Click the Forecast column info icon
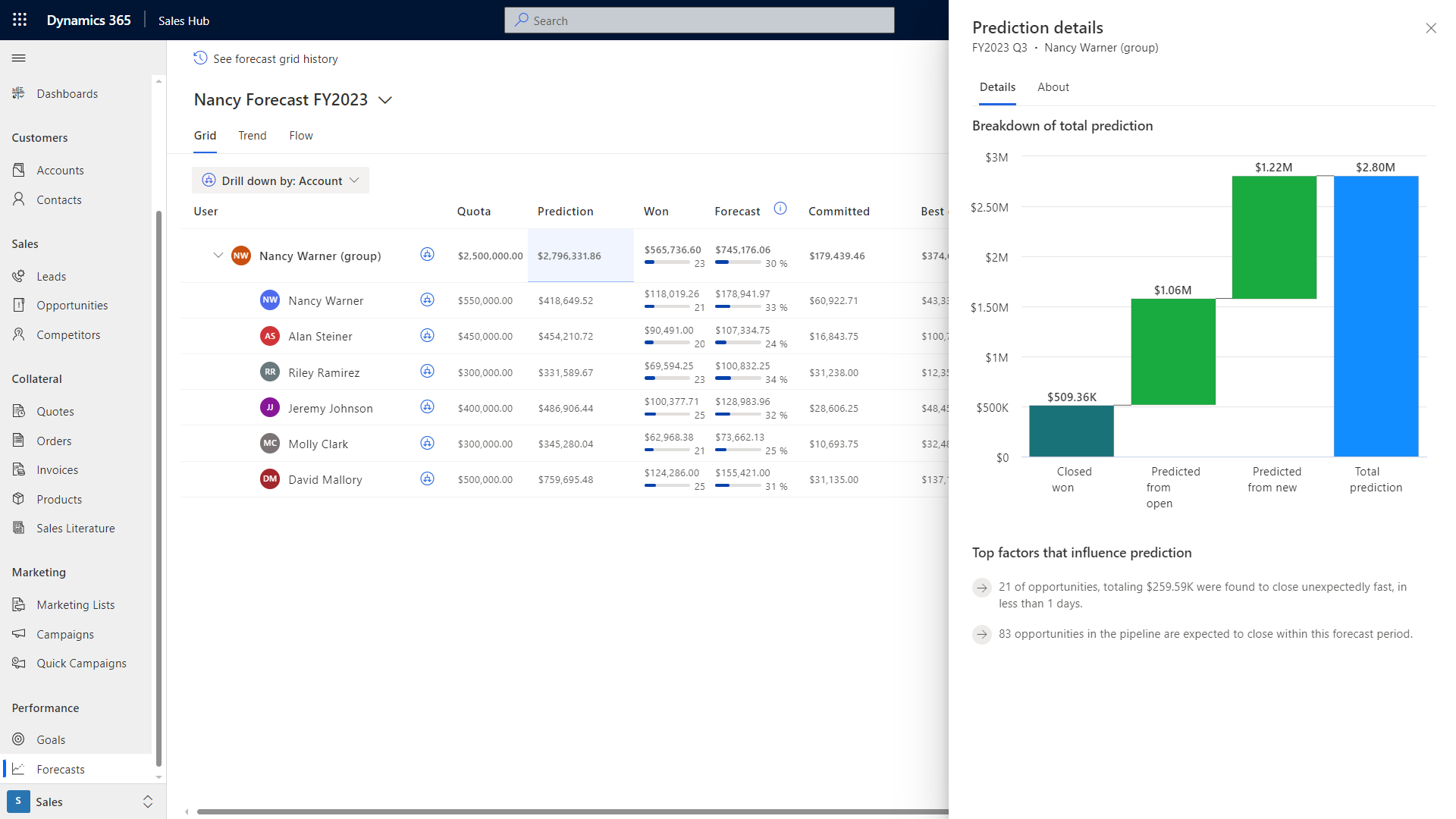 [780, 209]
